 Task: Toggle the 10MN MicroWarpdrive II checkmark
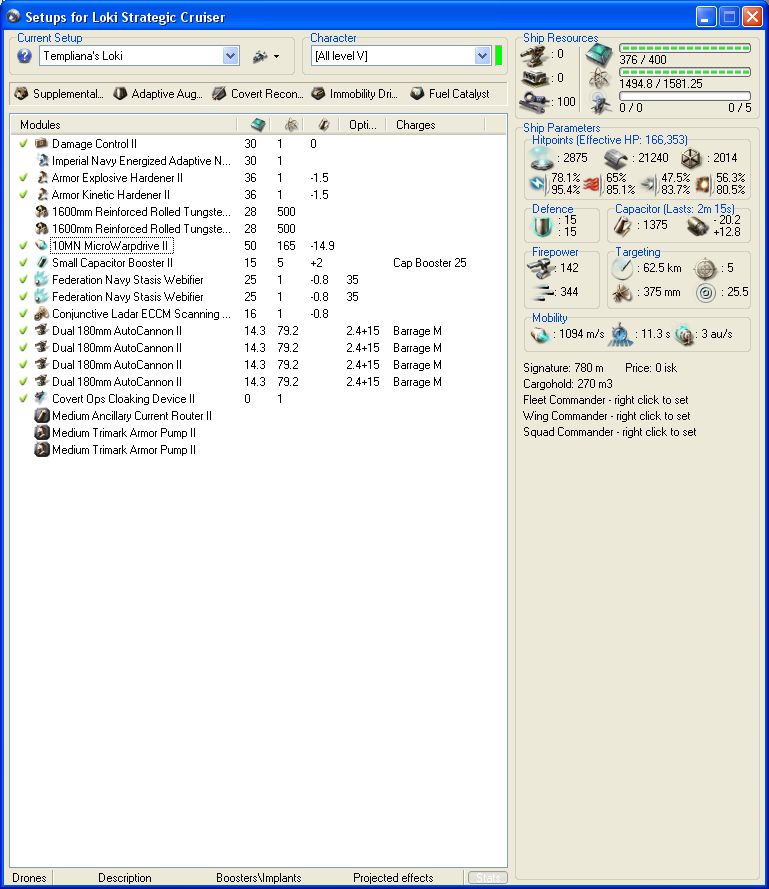tap(23, 245)
